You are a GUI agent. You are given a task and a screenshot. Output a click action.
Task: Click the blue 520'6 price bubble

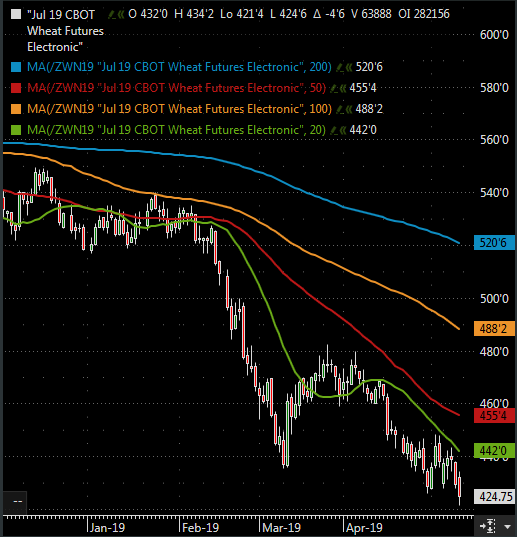(x=494, y=242)
